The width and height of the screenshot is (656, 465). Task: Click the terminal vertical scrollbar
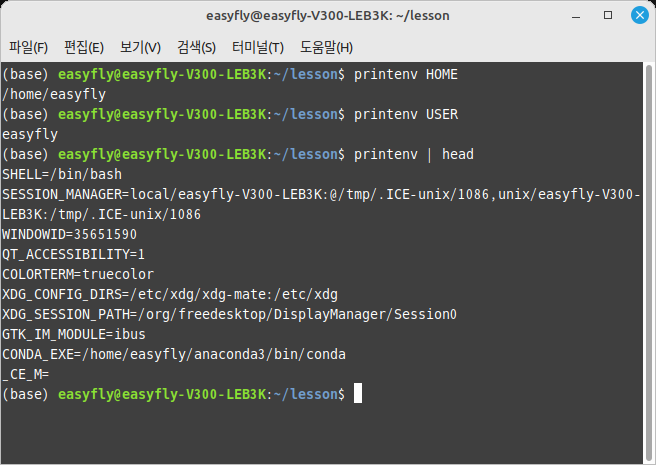tap(649, 262)
